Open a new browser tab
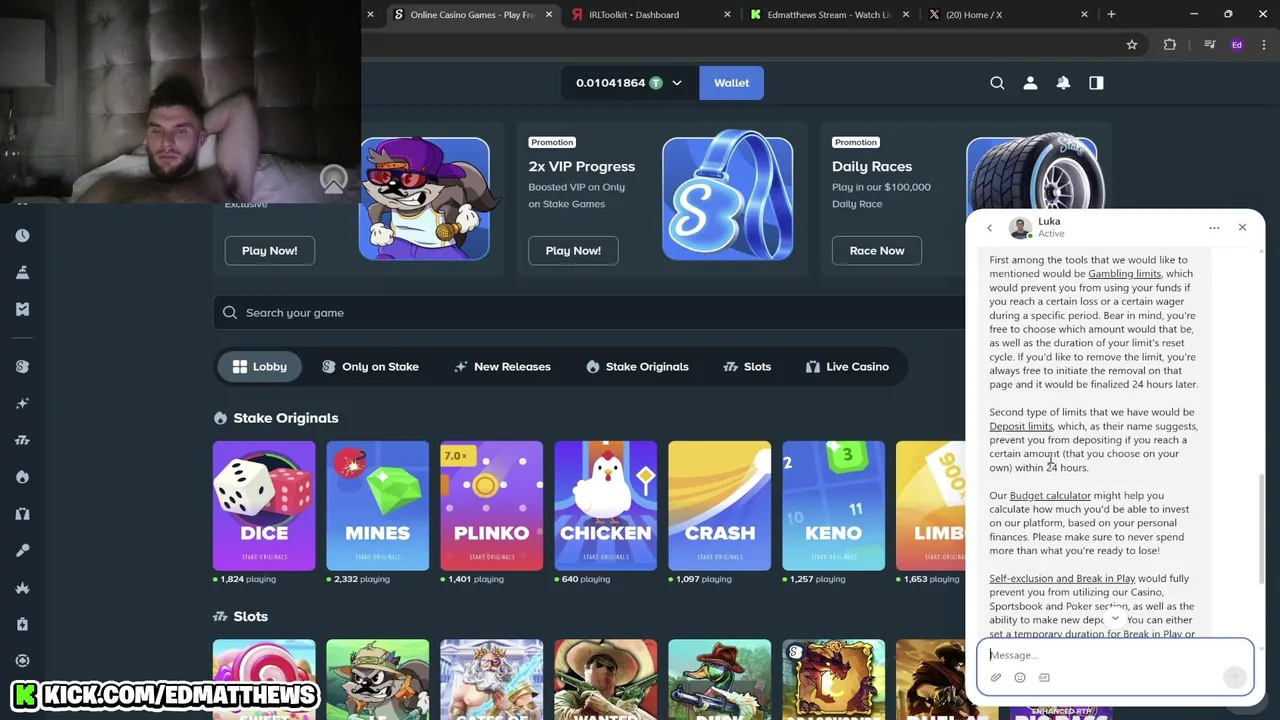Screen dimensions: 1280x720 coord(1111,15)
